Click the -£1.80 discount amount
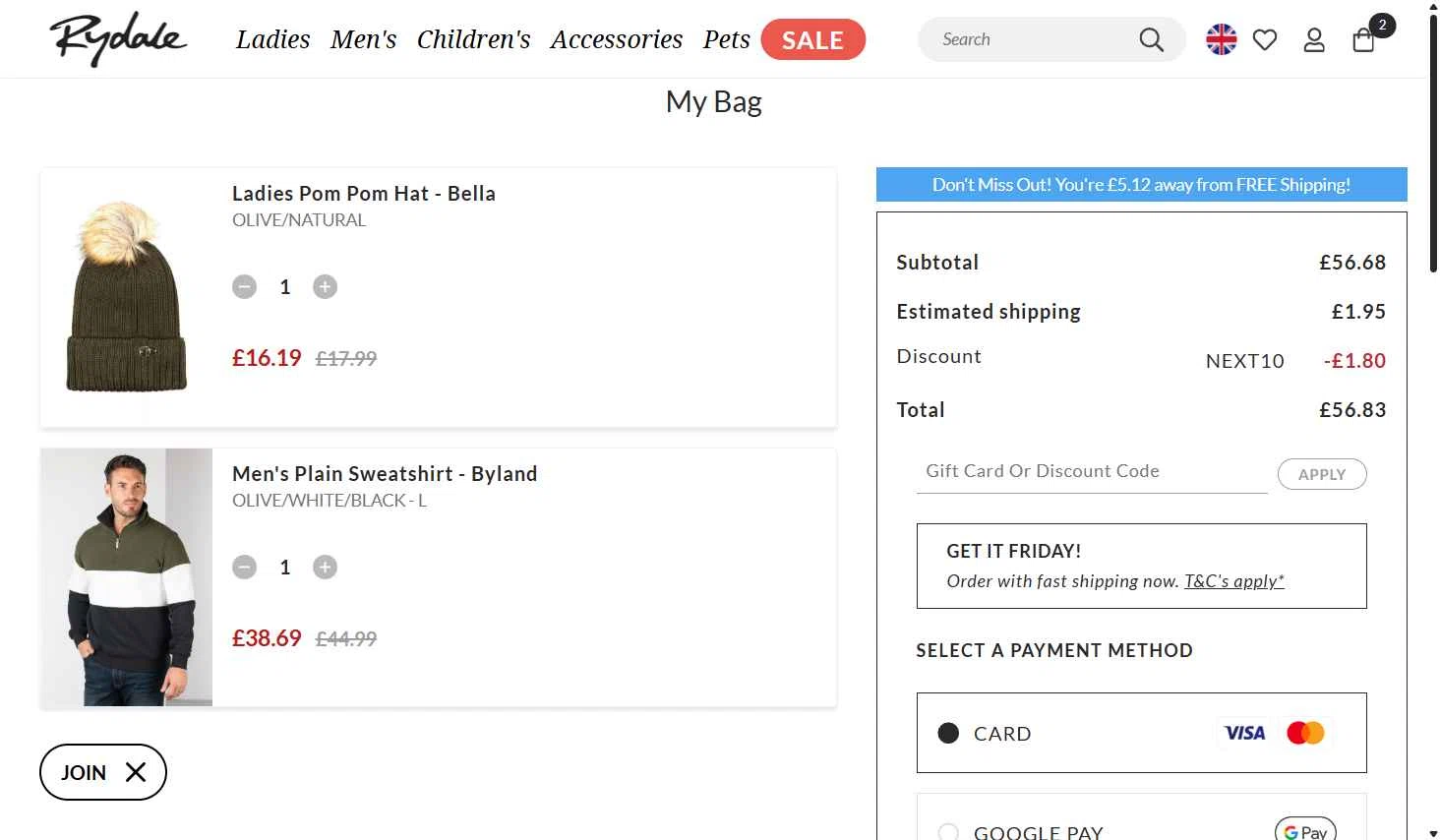The width and height of the screenshot is (1440, 840). (x=1354, y=361)
